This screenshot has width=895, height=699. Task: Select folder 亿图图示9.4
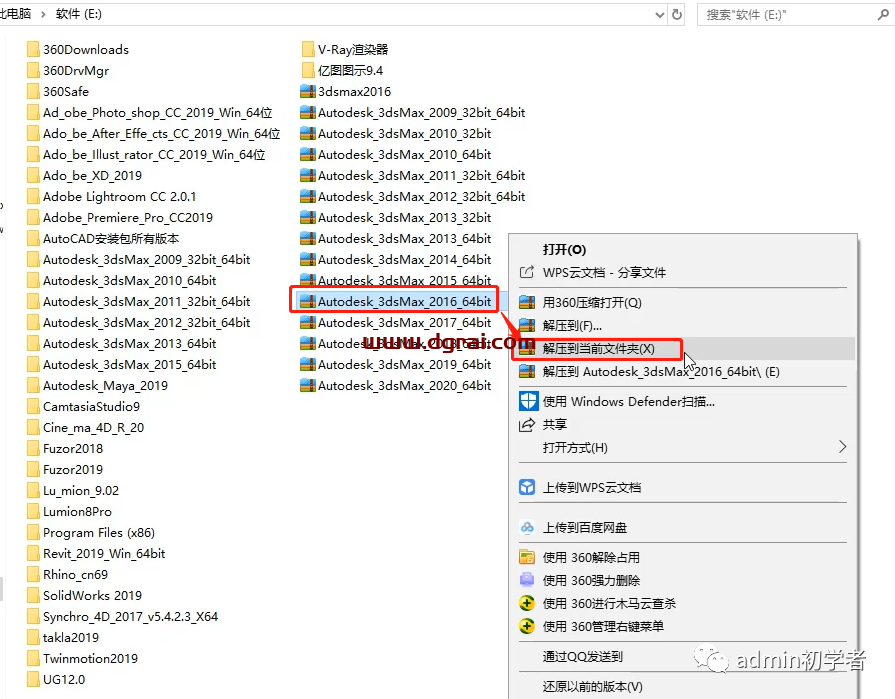[x=350, y=71]
